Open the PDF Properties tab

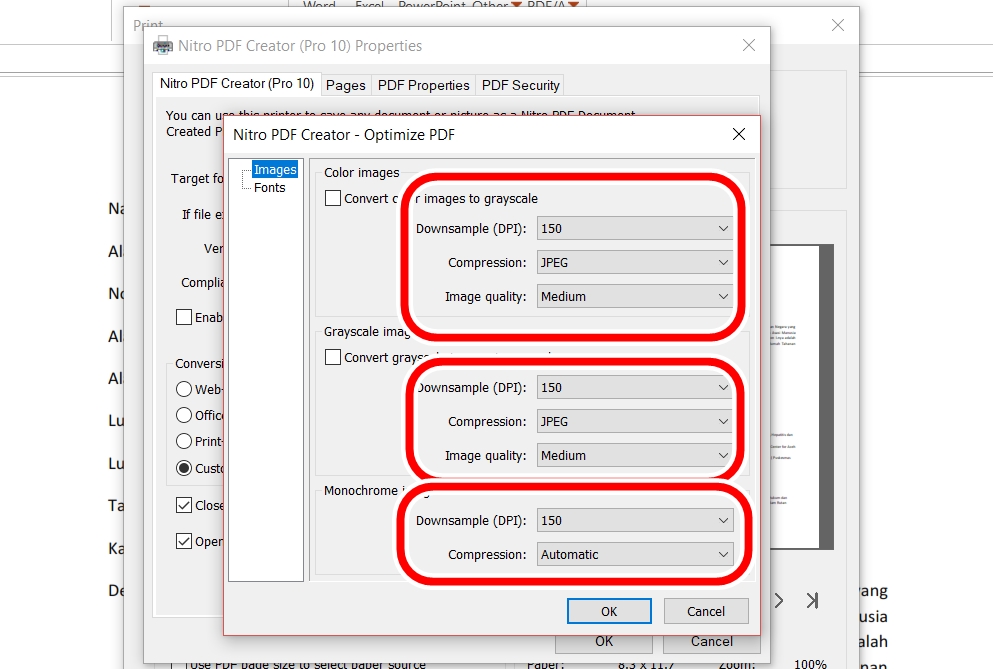(x=424, y=85)
